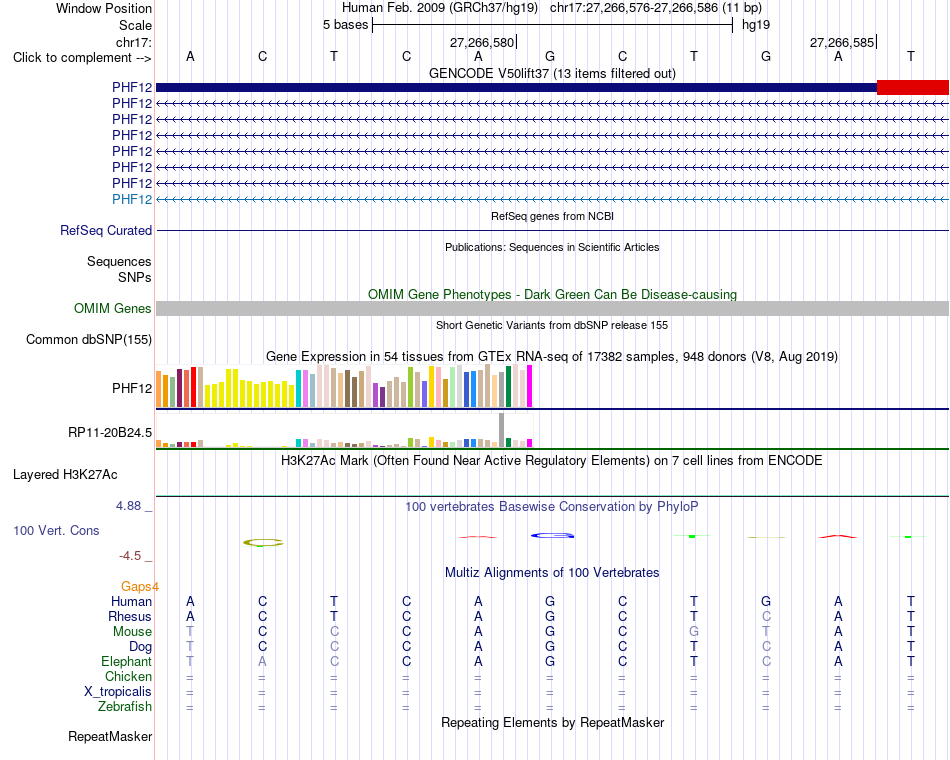Open 'Publications: Sequences in Scientific Articles' title
The width and height of the screenshot is (950, 760).
(x=552, y=247)
